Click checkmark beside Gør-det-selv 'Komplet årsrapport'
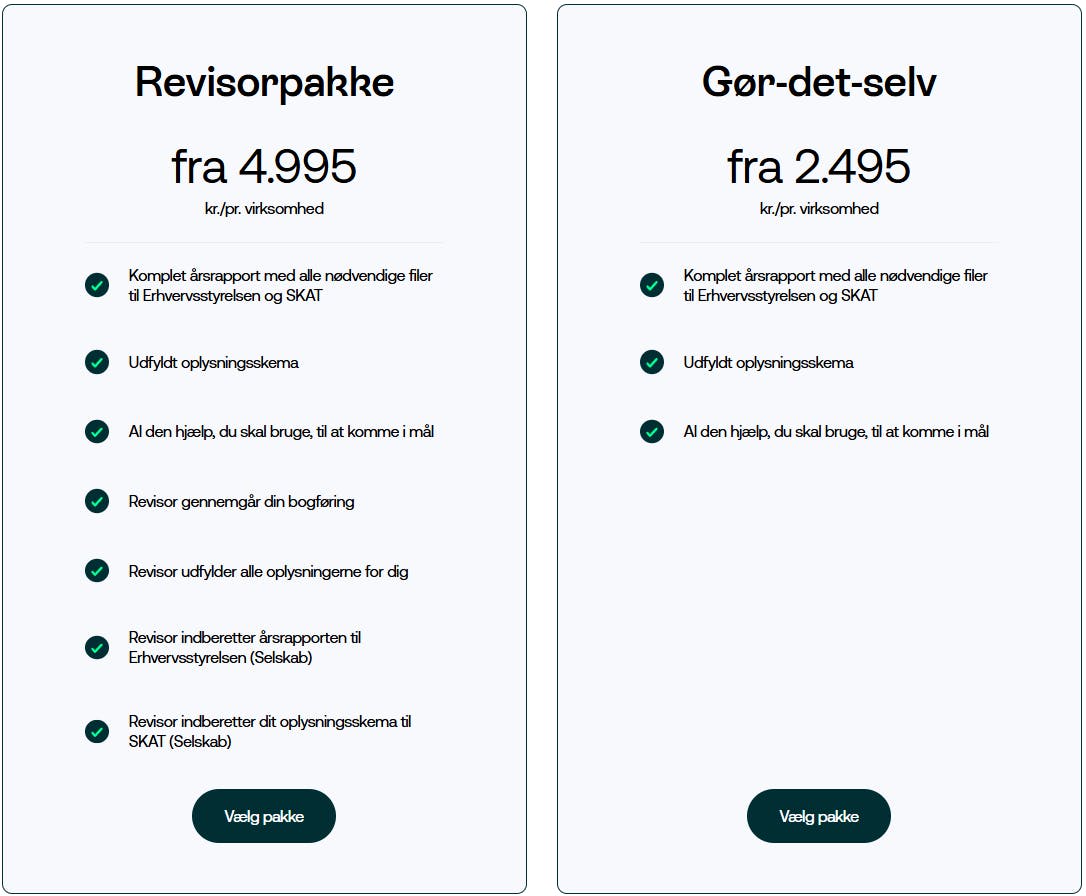Viewport: 1086px width, 896px height. 652,285
